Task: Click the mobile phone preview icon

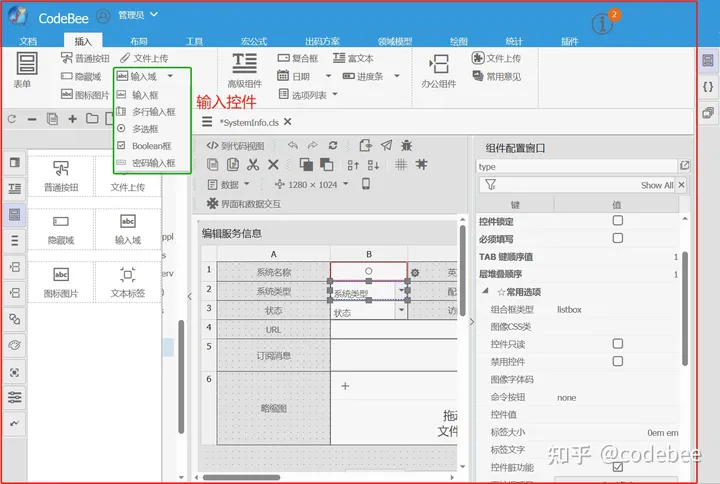Action: tap(365, 184)
